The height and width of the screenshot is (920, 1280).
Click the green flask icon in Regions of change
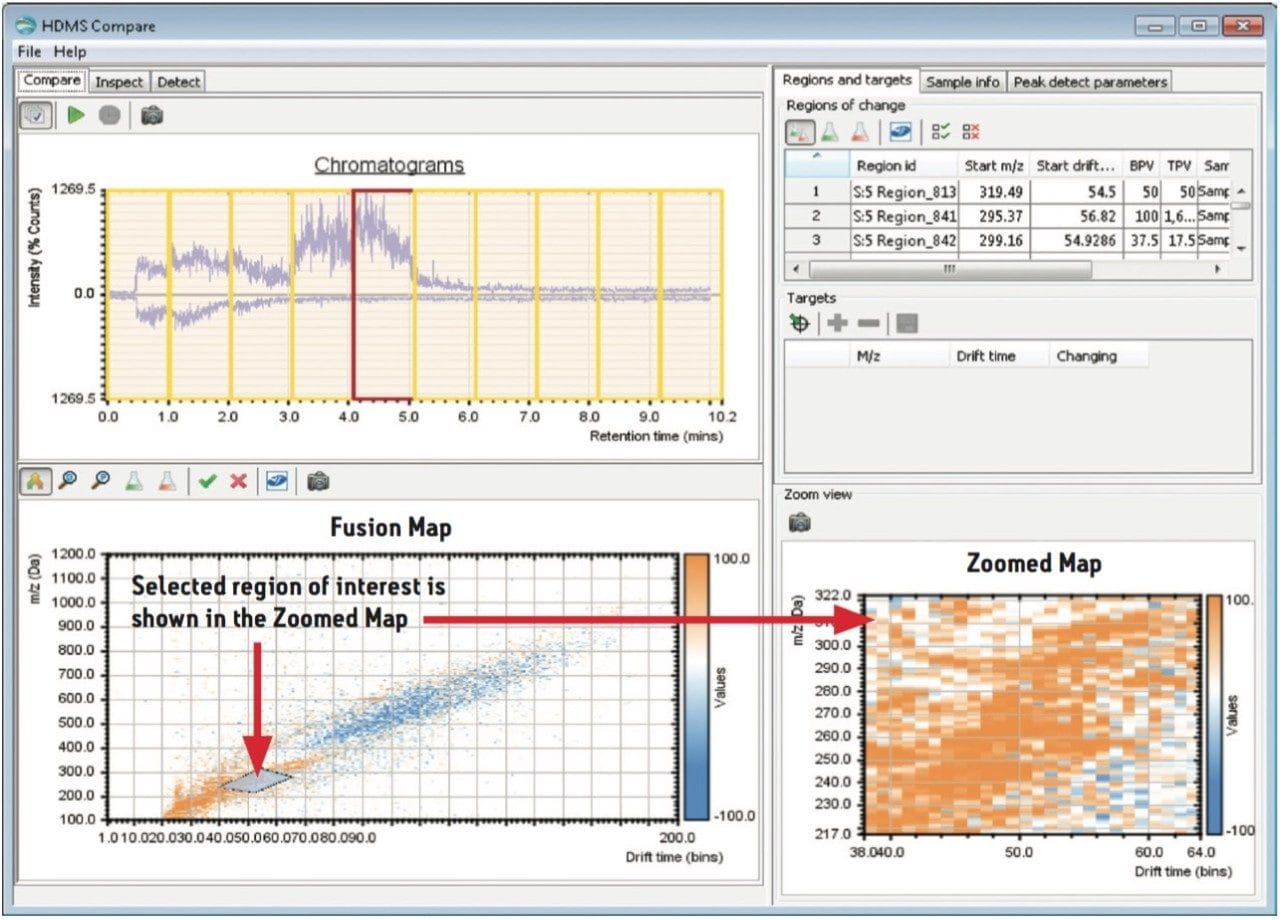tap(830, 131)
